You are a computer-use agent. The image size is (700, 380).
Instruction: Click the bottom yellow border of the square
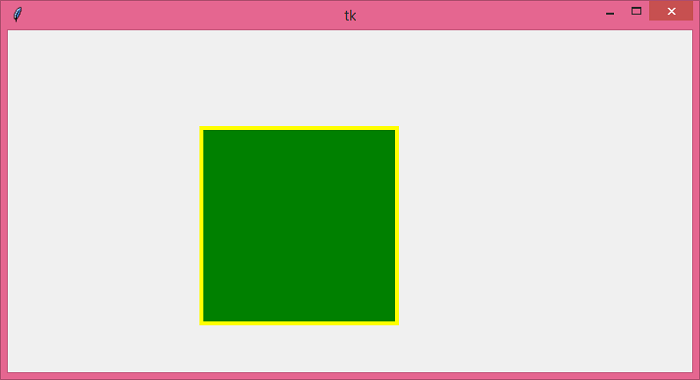(299, 323)
